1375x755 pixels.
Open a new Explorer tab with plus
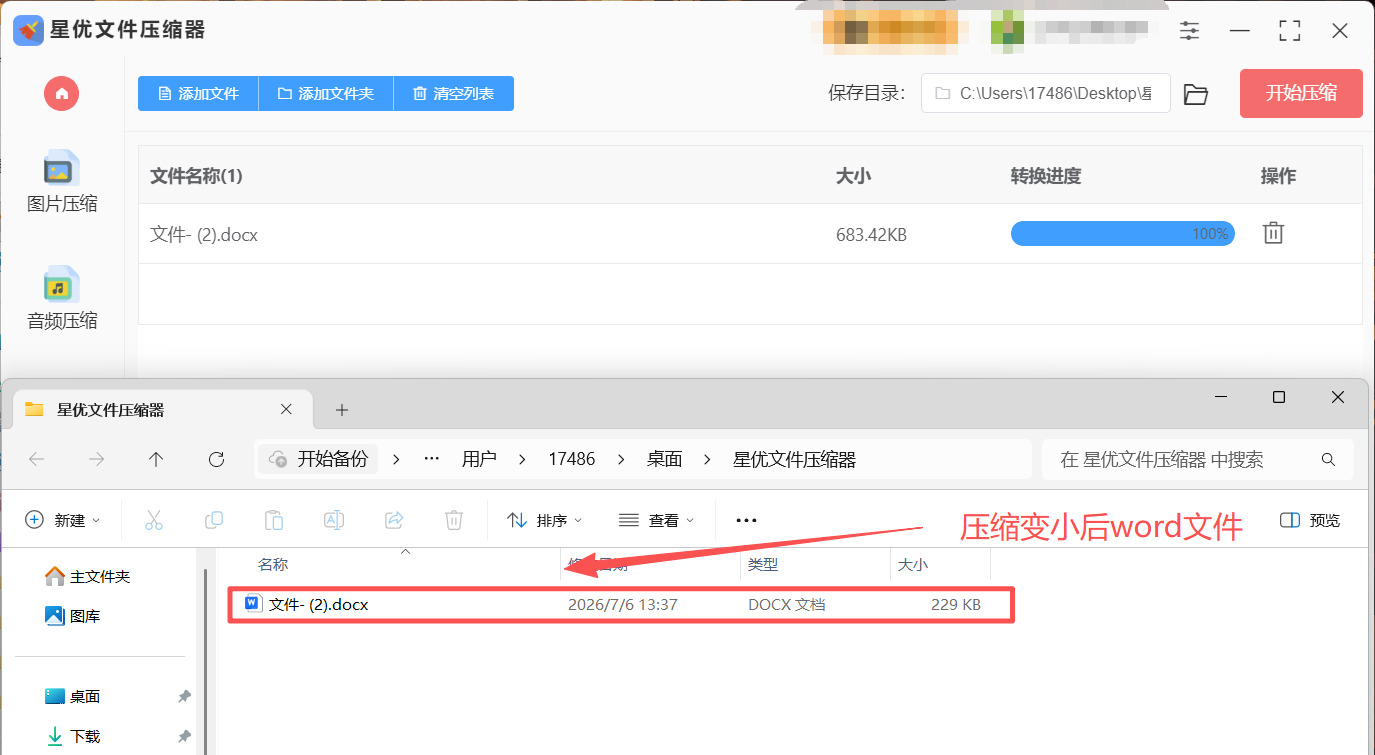[x=342, y=409]
